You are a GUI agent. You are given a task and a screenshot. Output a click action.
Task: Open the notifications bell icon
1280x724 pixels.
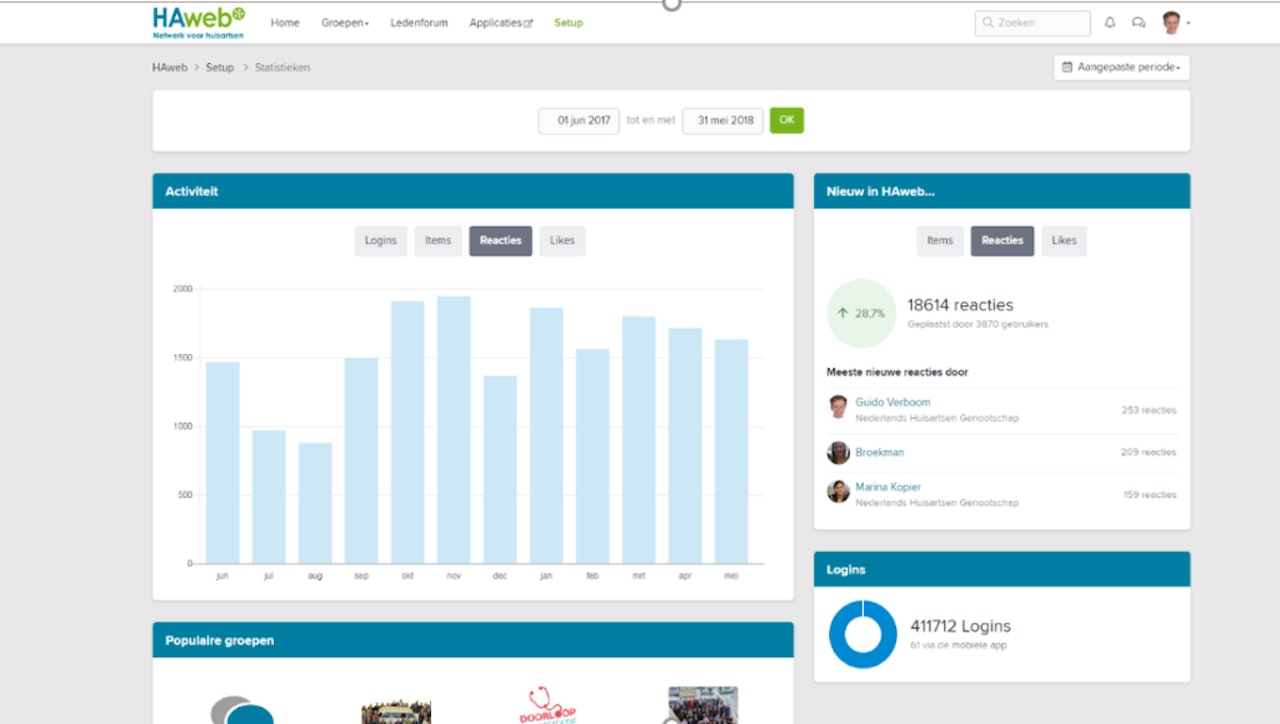click(x=1110, y=22)
